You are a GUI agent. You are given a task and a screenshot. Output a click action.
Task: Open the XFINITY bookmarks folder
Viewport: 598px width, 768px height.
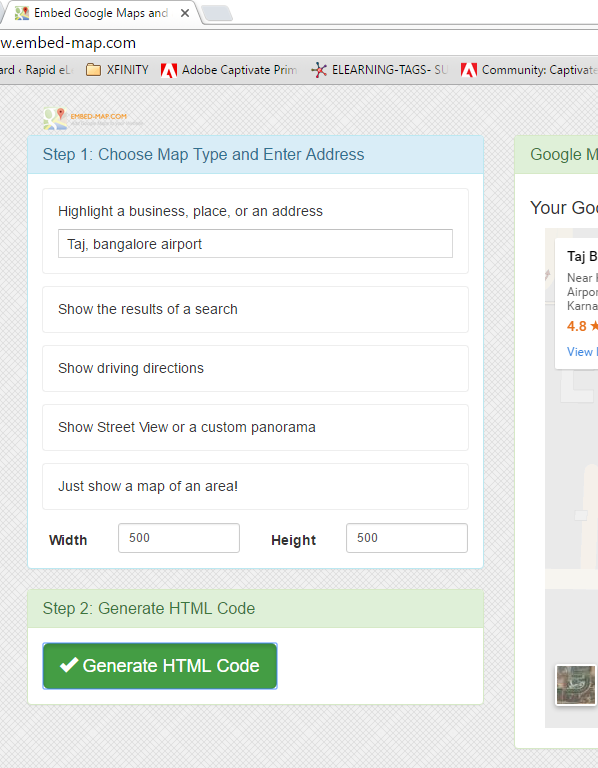117,70
